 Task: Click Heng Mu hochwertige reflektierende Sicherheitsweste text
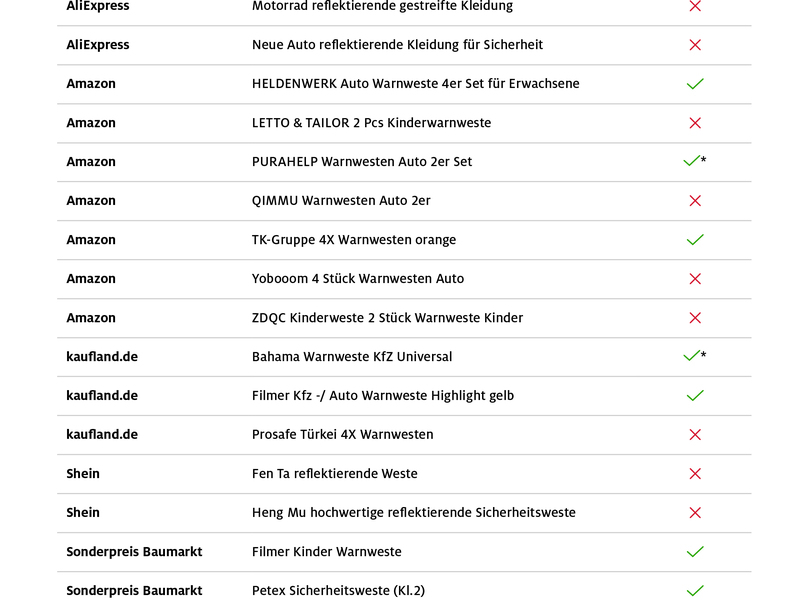(x=413, y=513)
